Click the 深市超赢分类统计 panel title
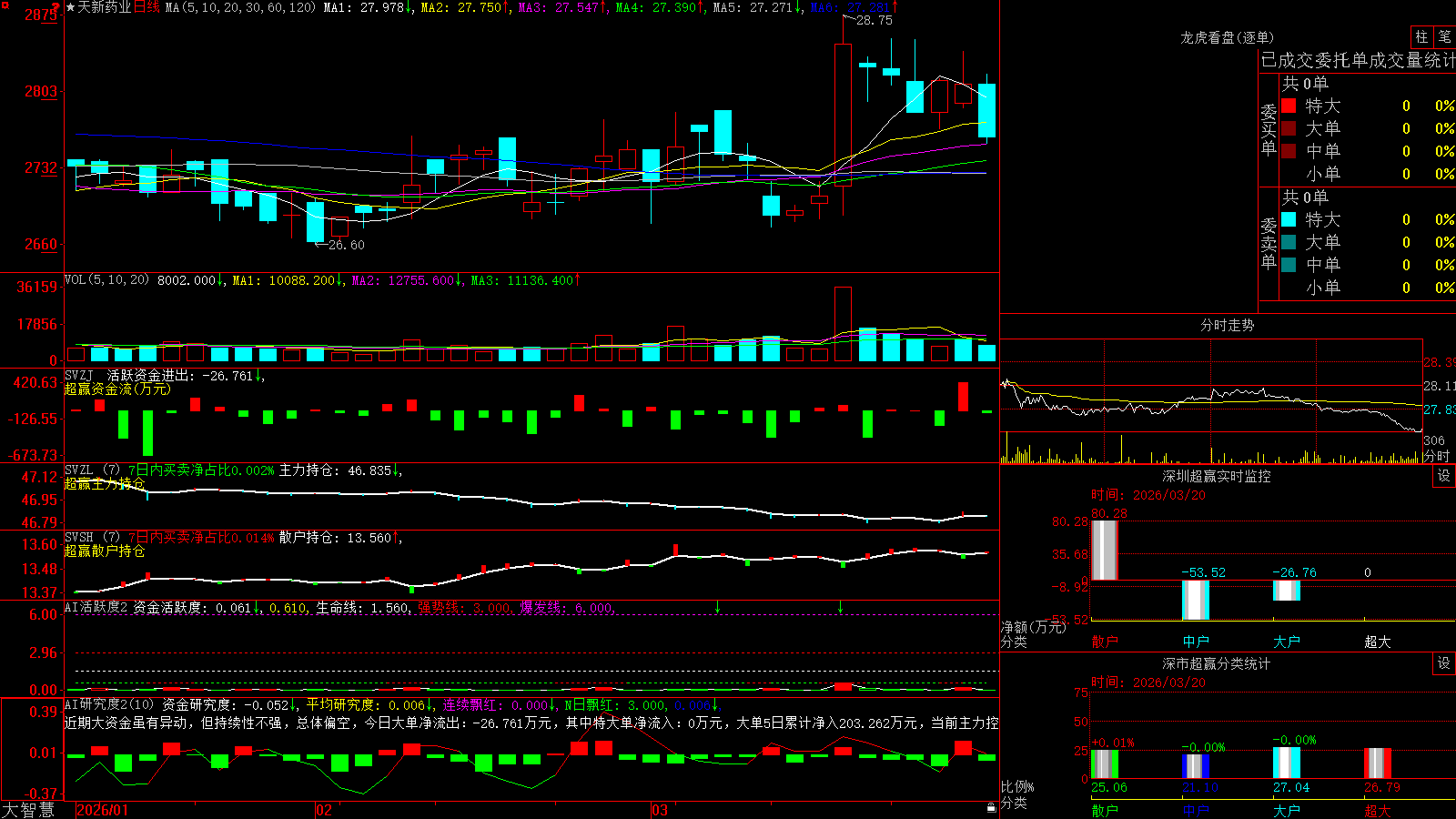The height and width of the screenshot is (819, 1456). pyautogui.click(x=1216, y=663)
